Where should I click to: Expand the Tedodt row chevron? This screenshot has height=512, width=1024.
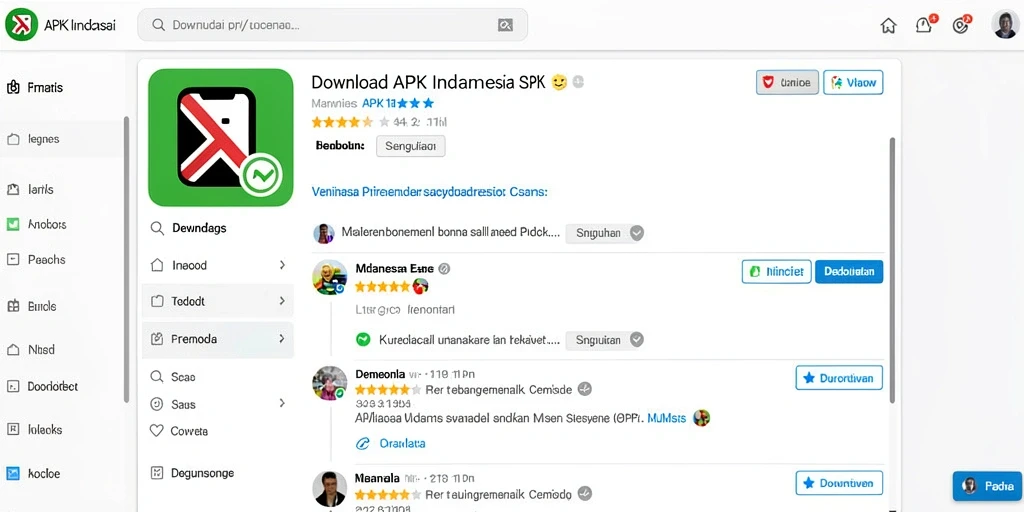pos(282,301)
